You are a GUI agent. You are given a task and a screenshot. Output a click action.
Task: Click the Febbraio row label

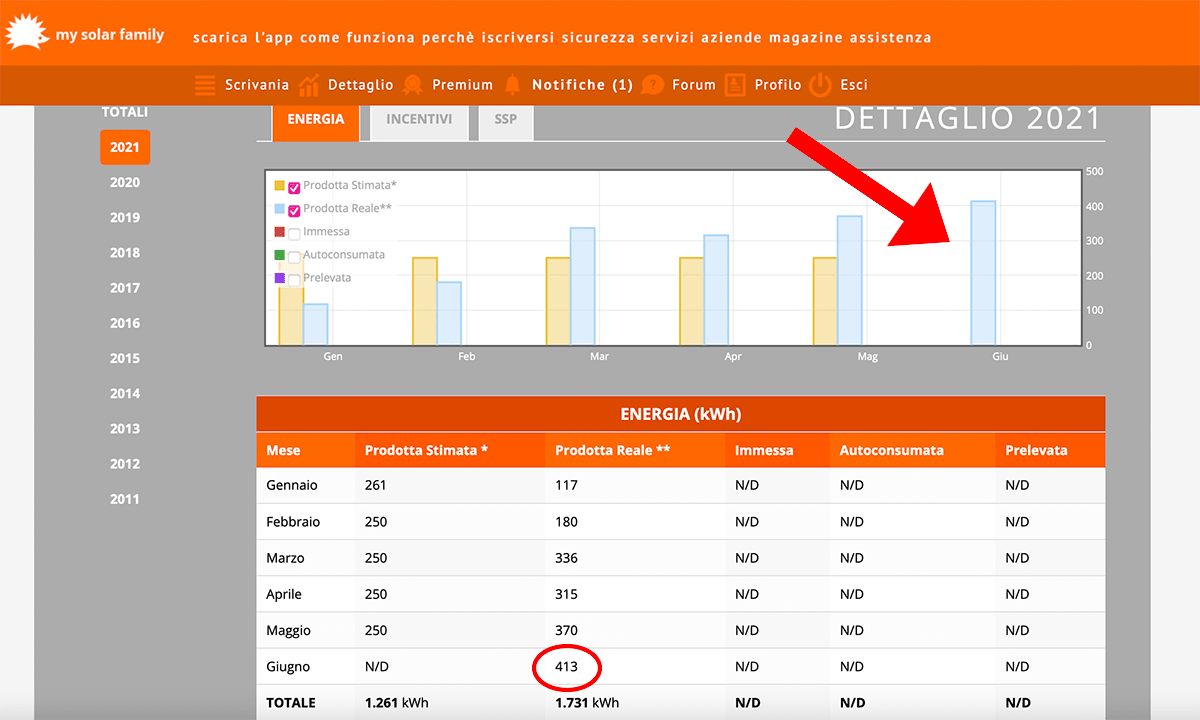[x=293, y=521]
